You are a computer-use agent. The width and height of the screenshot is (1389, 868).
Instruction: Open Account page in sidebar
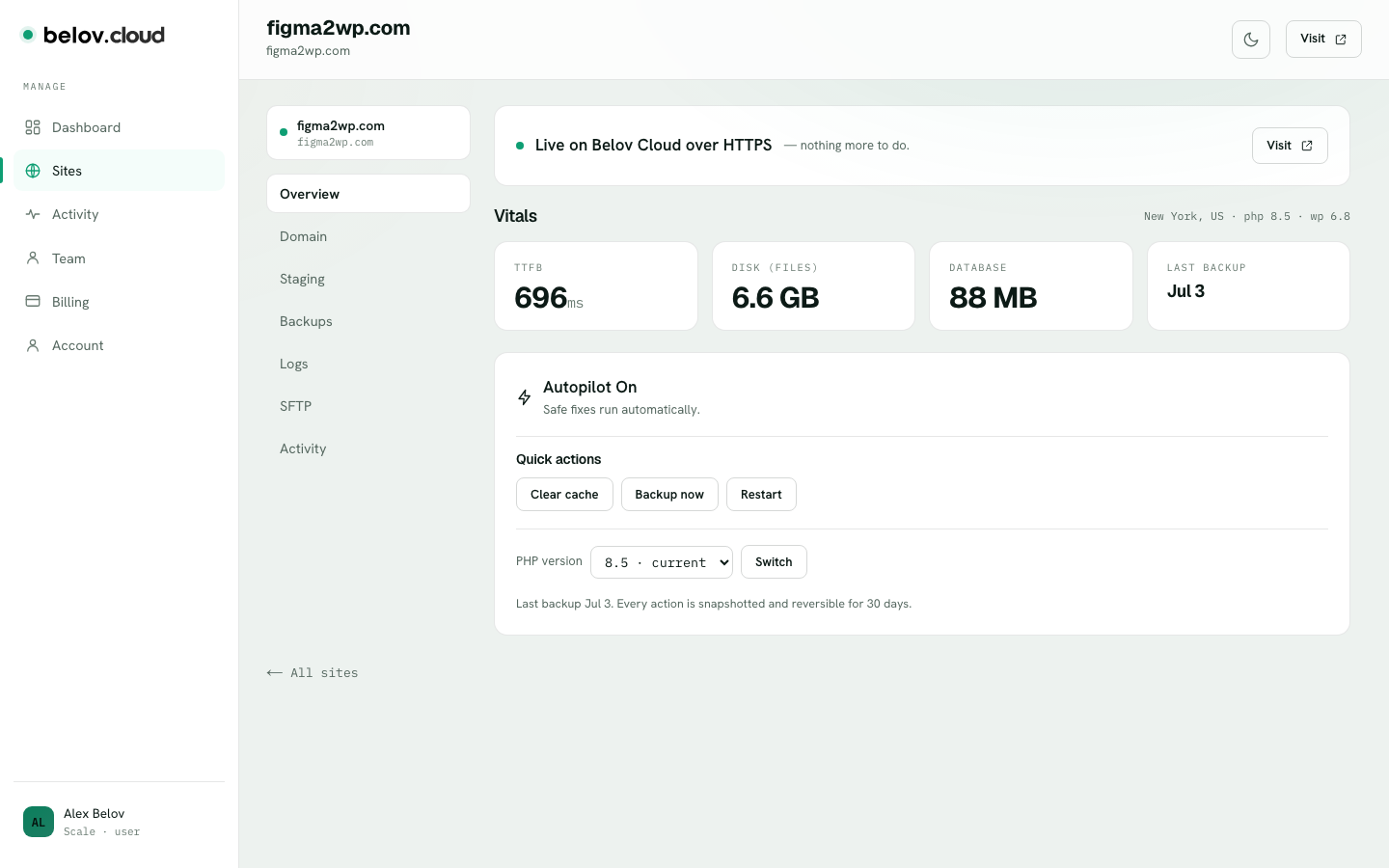tap(119, 345)
